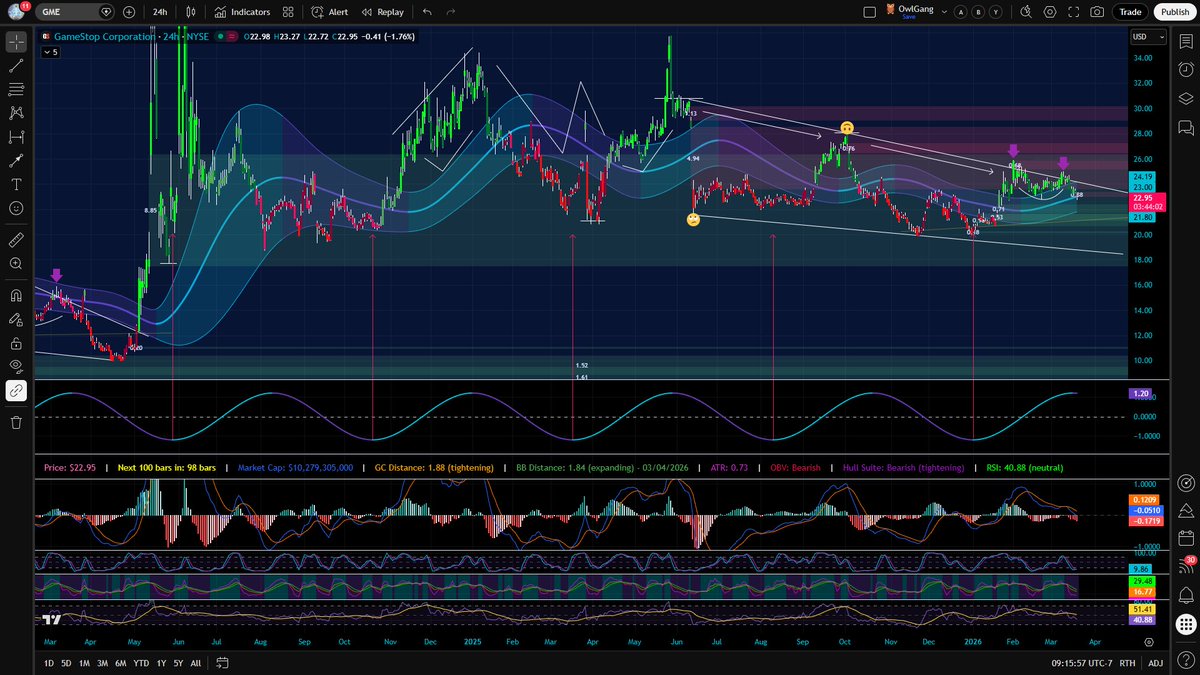The image size is (1200, 675).
Task: Click the A quick-access circle button
Action: click(961, 12)
